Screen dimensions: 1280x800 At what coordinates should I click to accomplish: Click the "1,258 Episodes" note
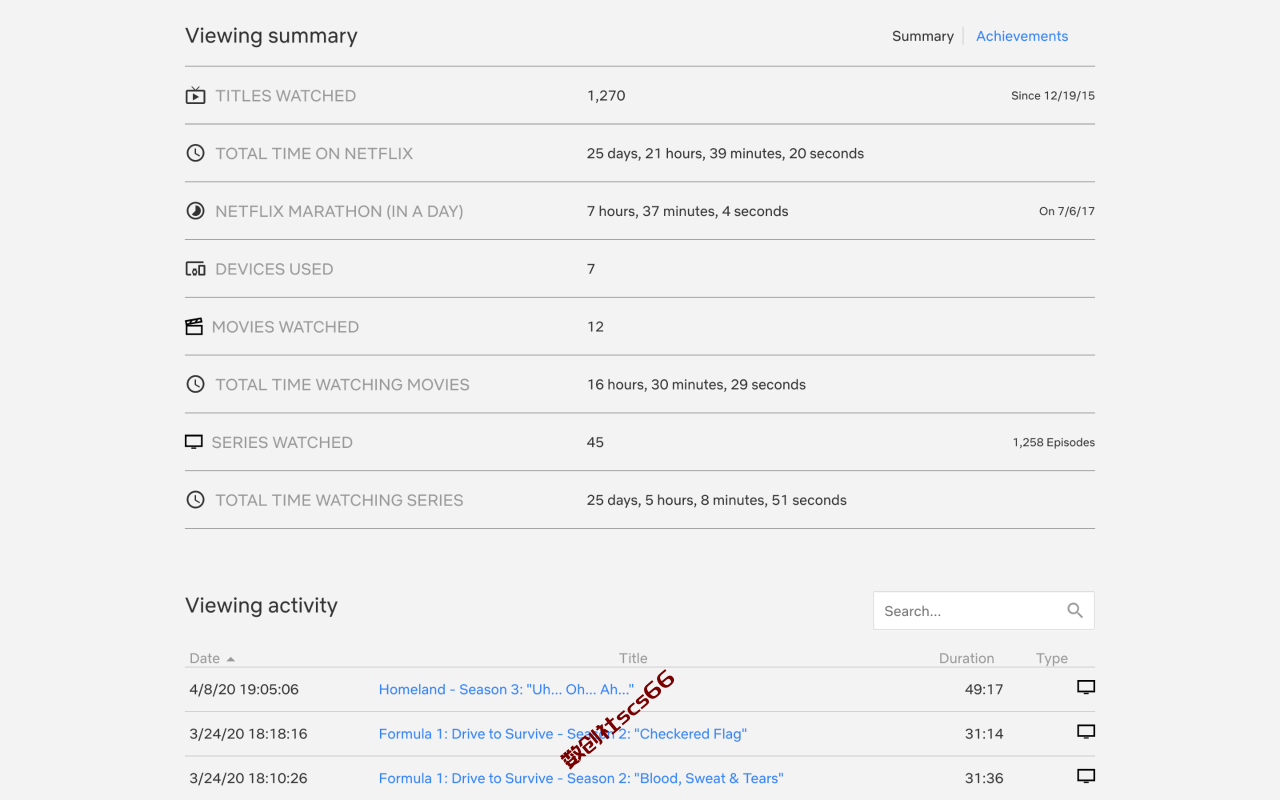pos(1053,442)
